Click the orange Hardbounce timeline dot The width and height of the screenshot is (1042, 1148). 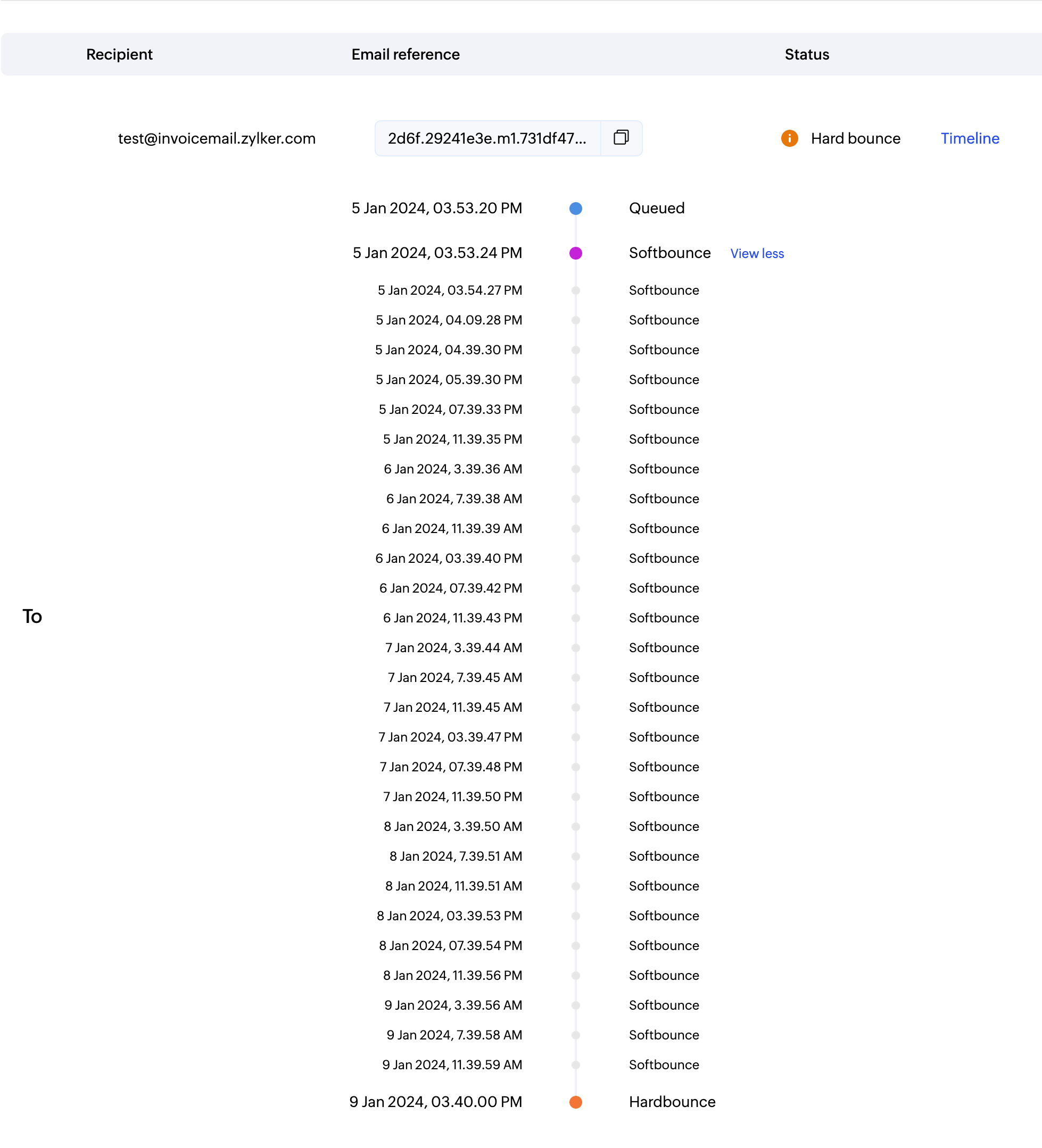(x=575, y=1102)
